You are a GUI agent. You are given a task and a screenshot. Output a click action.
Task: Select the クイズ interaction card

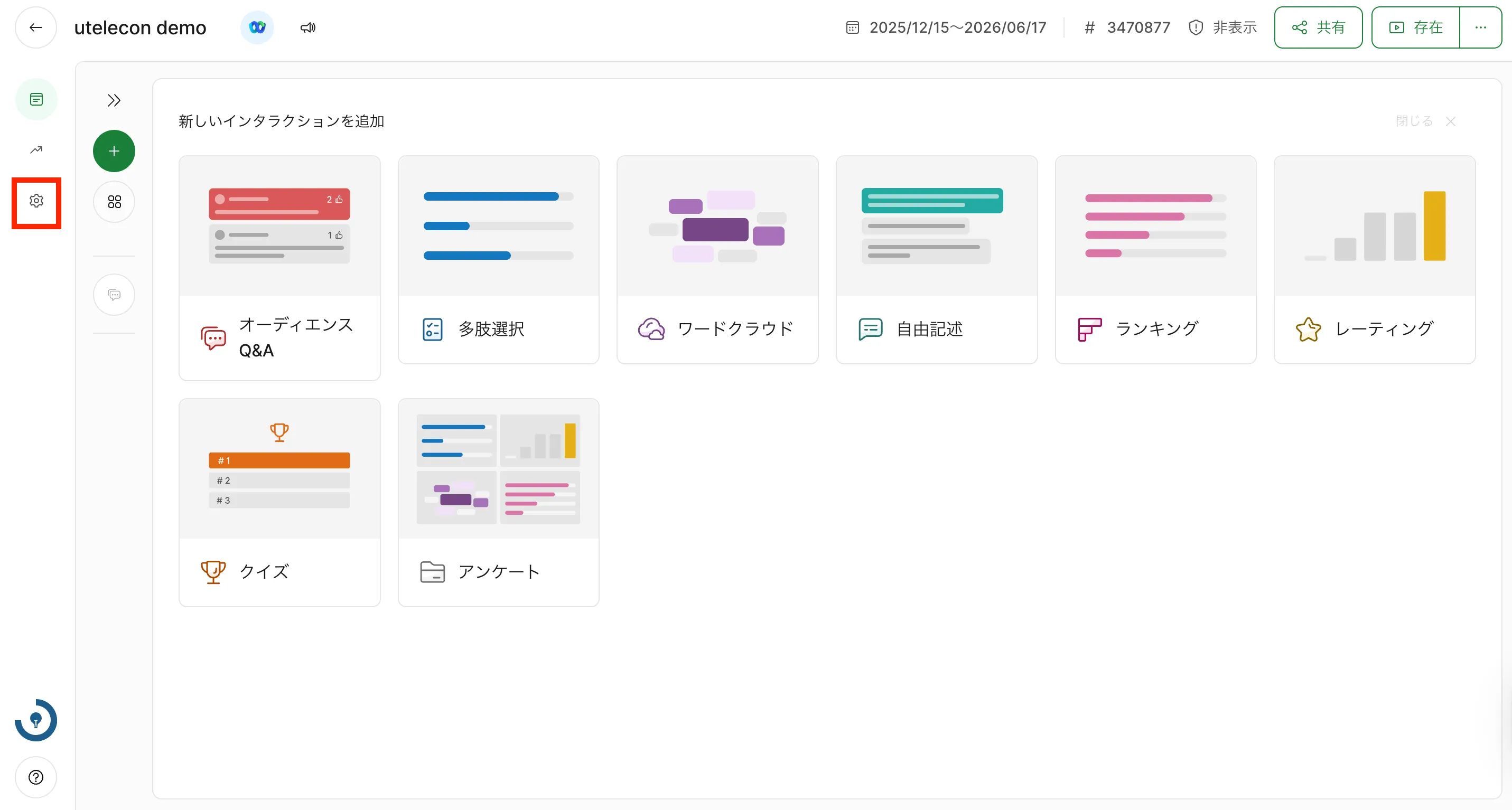(x=279, y=502)
